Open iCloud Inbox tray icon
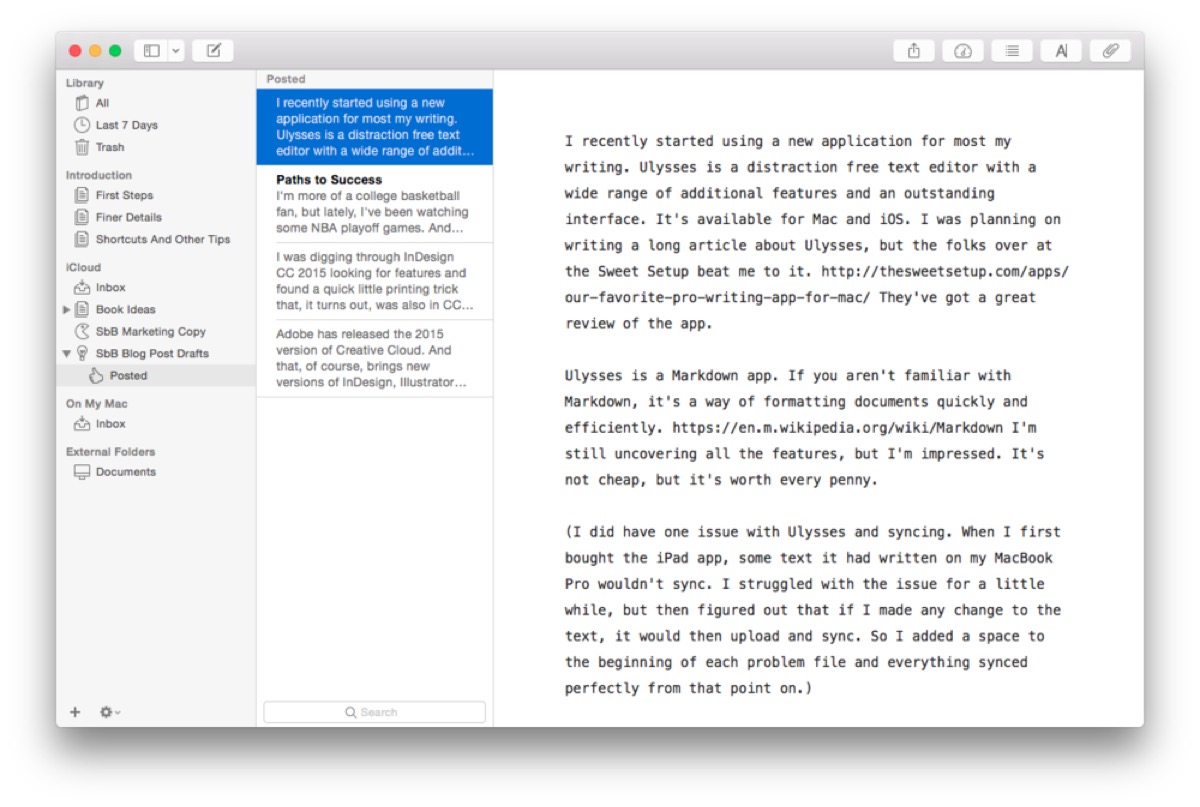This screenshot has height=807, width=1200. coord(82,287)
